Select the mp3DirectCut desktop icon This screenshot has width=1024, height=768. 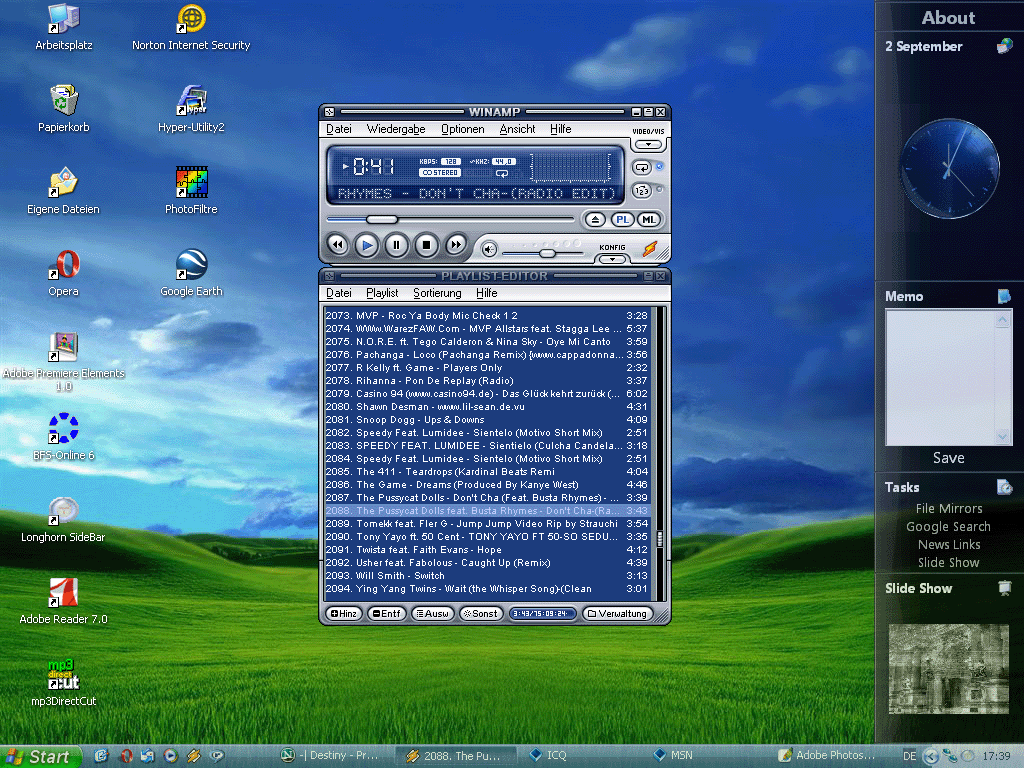point(63,683)
